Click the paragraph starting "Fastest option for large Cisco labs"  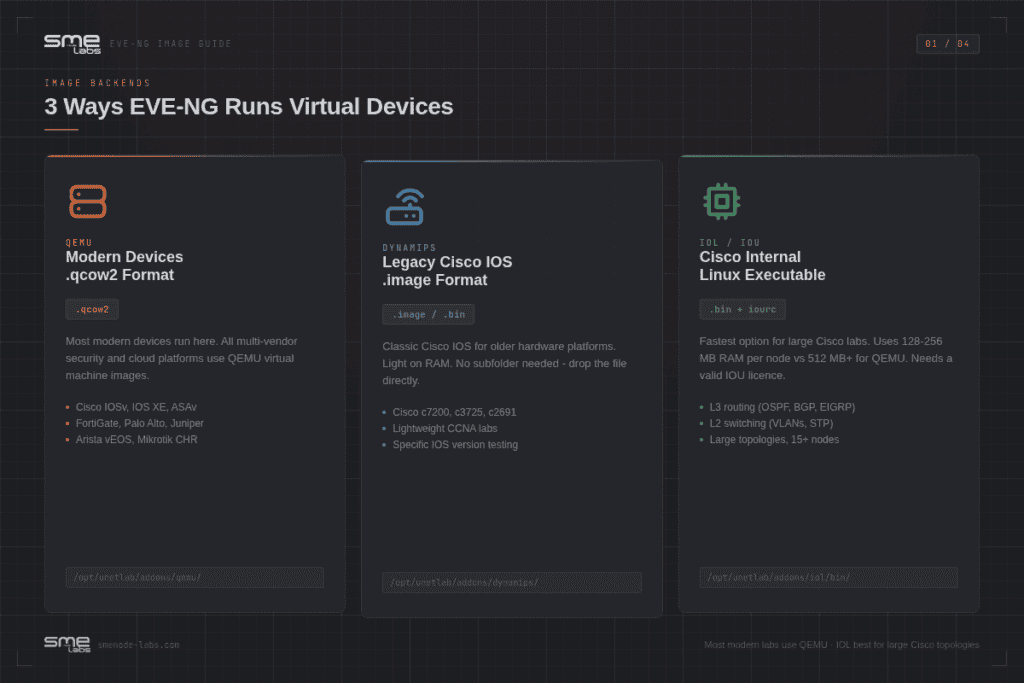825,358
